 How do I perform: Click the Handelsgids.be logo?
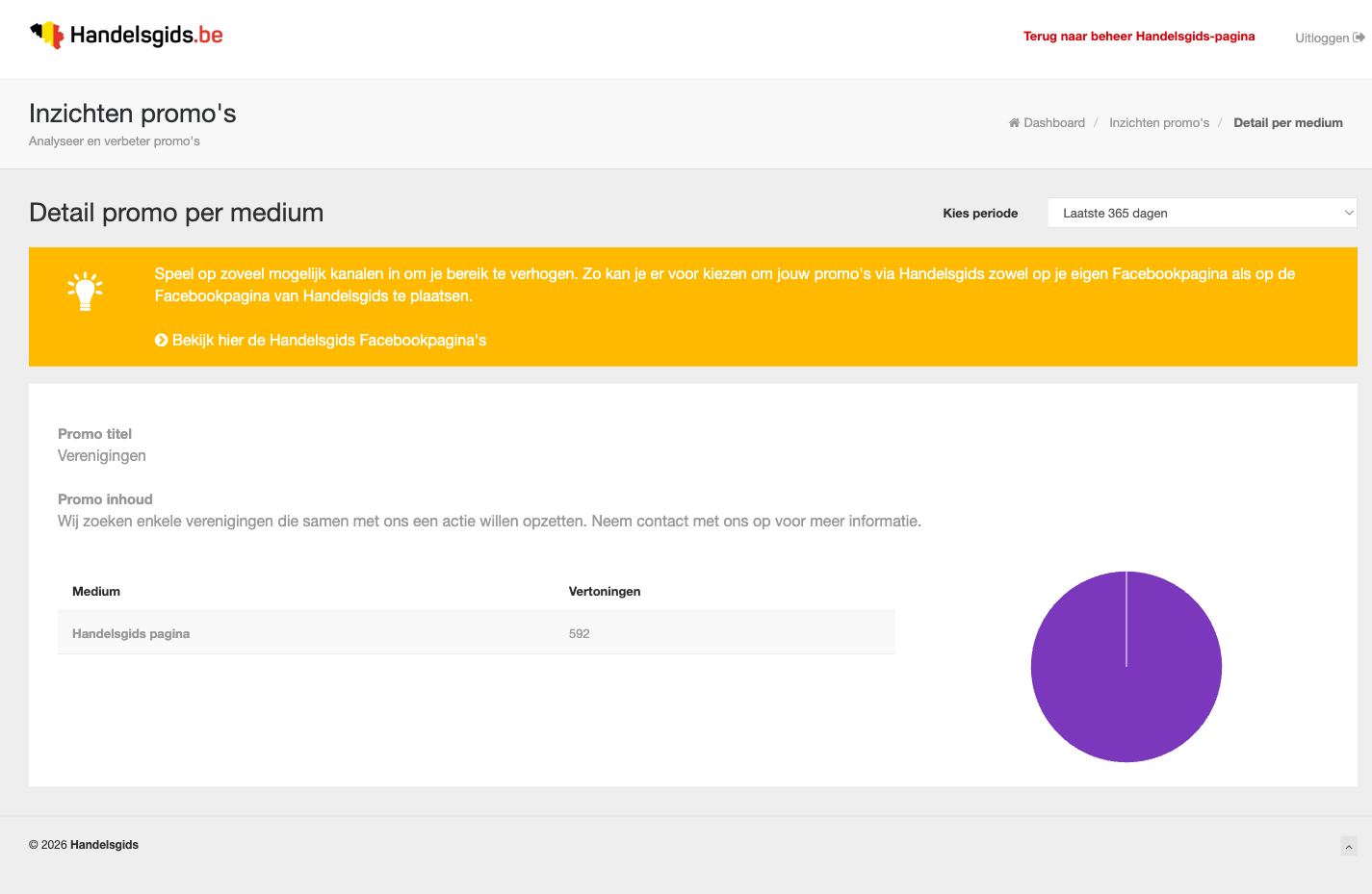pos(126,36)
